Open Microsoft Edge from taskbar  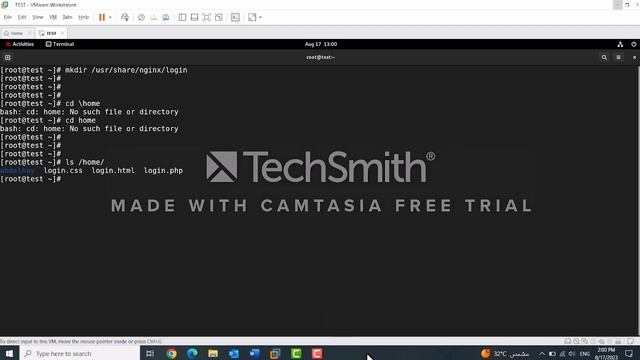192,353
